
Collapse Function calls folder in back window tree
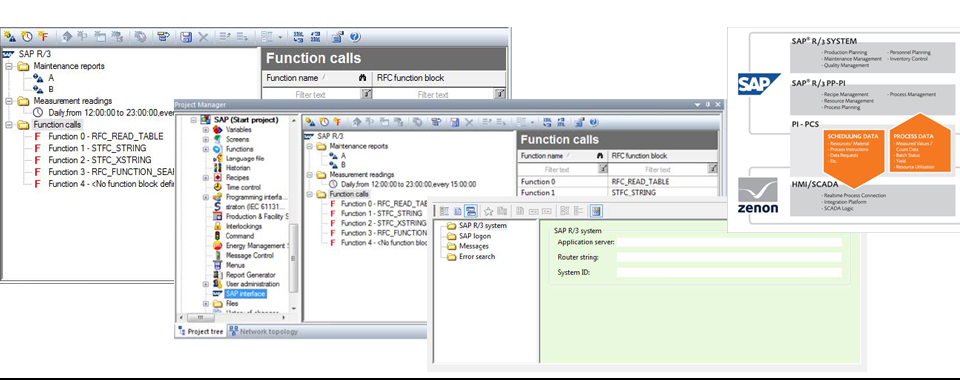tap(9, 125)
